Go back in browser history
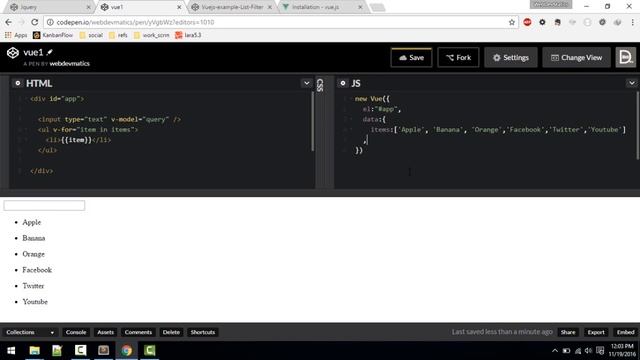 [x=9, y=22]
